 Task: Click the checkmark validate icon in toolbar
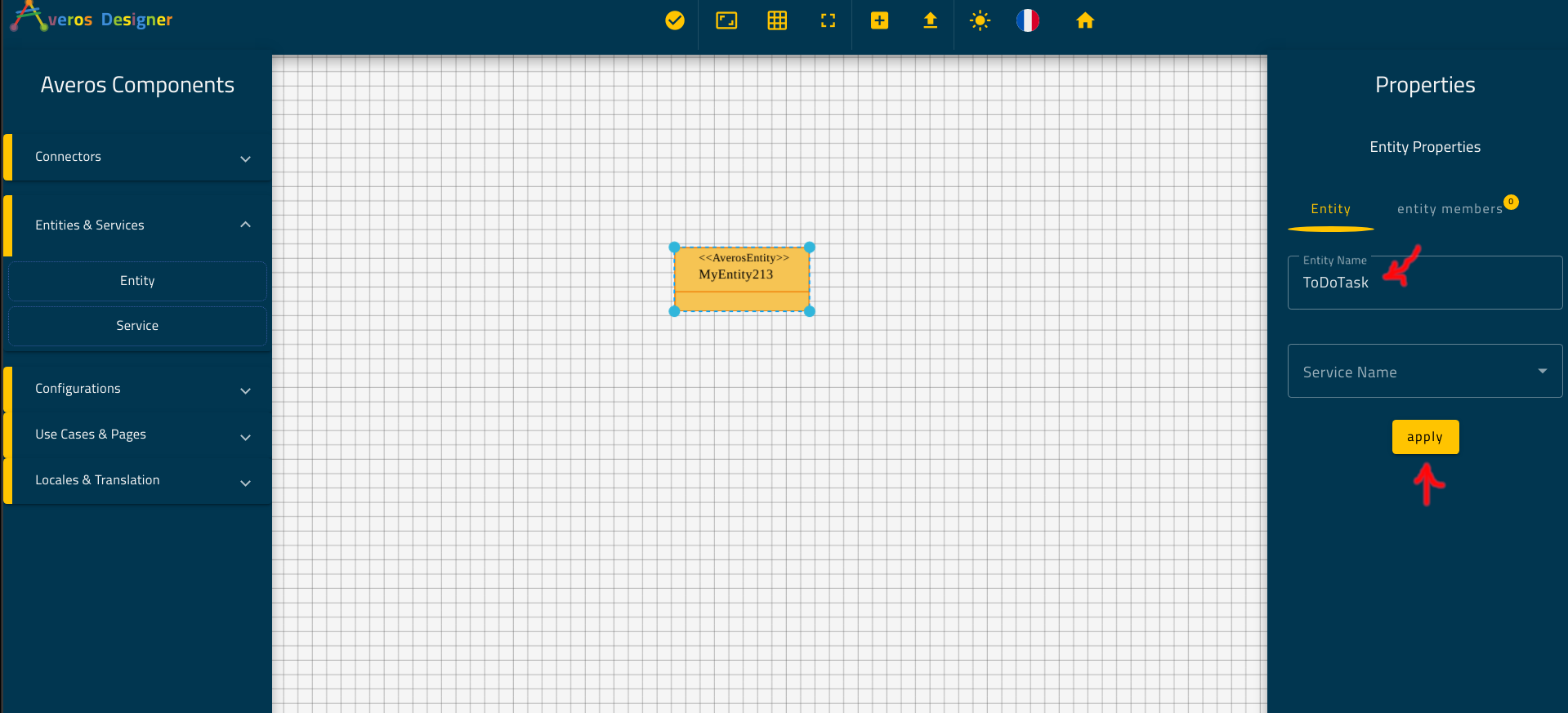(x=675, y=20)
